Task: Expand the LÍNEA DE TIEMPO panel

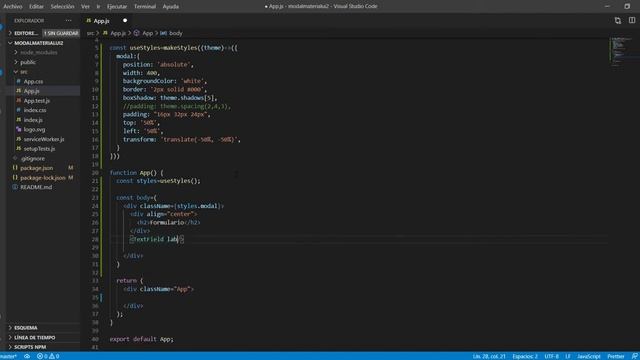Action: click(x=43, y=338)
